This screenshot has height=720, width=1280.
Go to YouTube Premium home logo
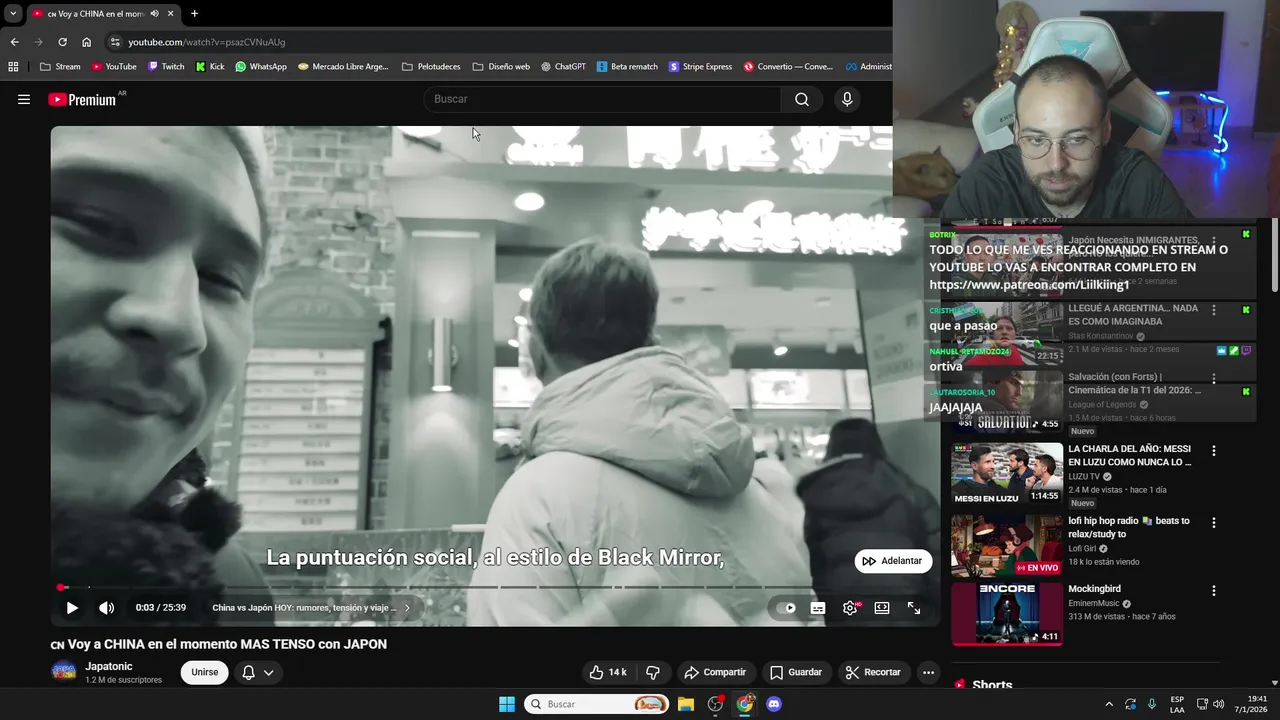click(x=83, y=99)
